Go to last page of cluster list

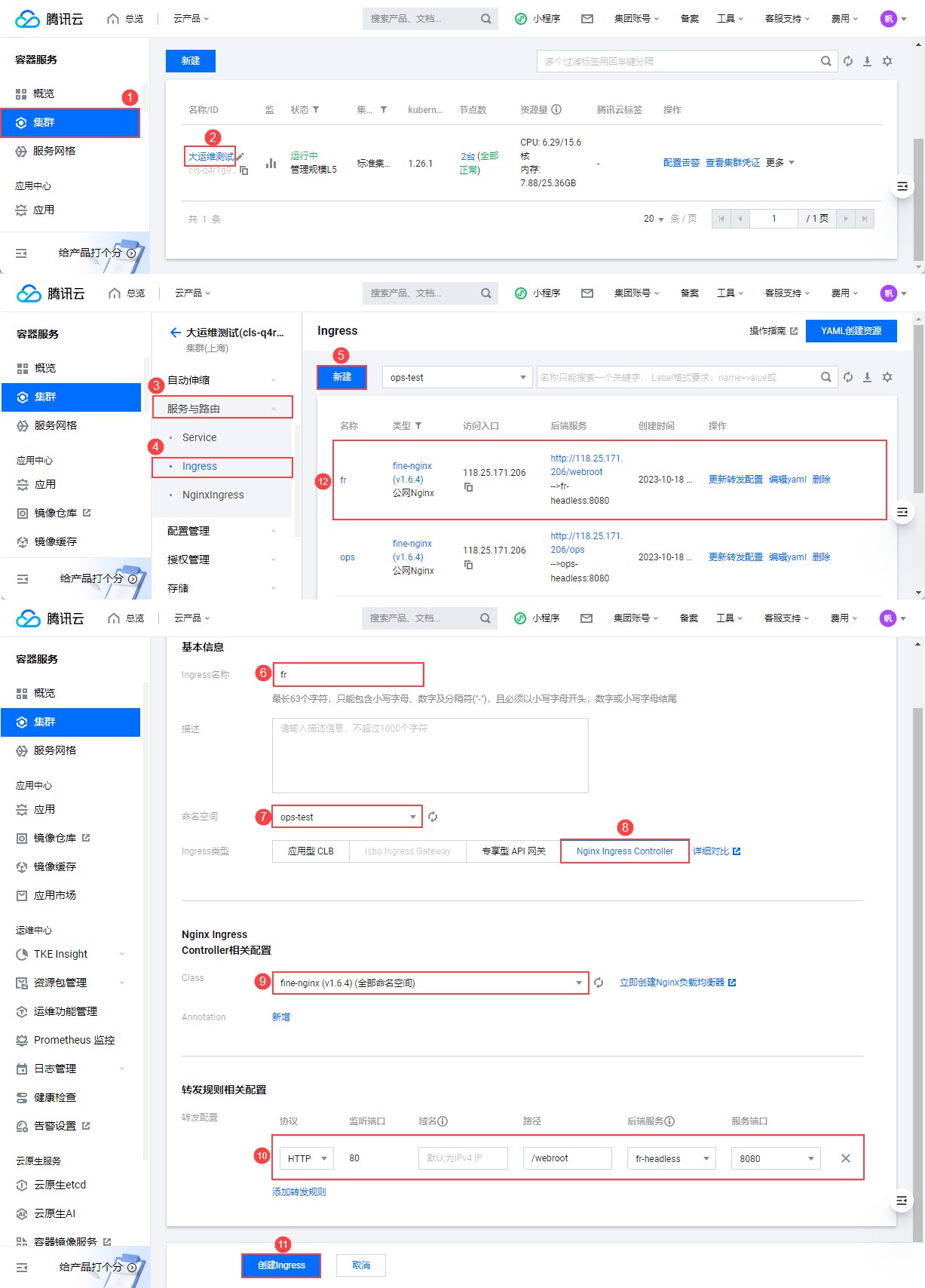[865, 219]
